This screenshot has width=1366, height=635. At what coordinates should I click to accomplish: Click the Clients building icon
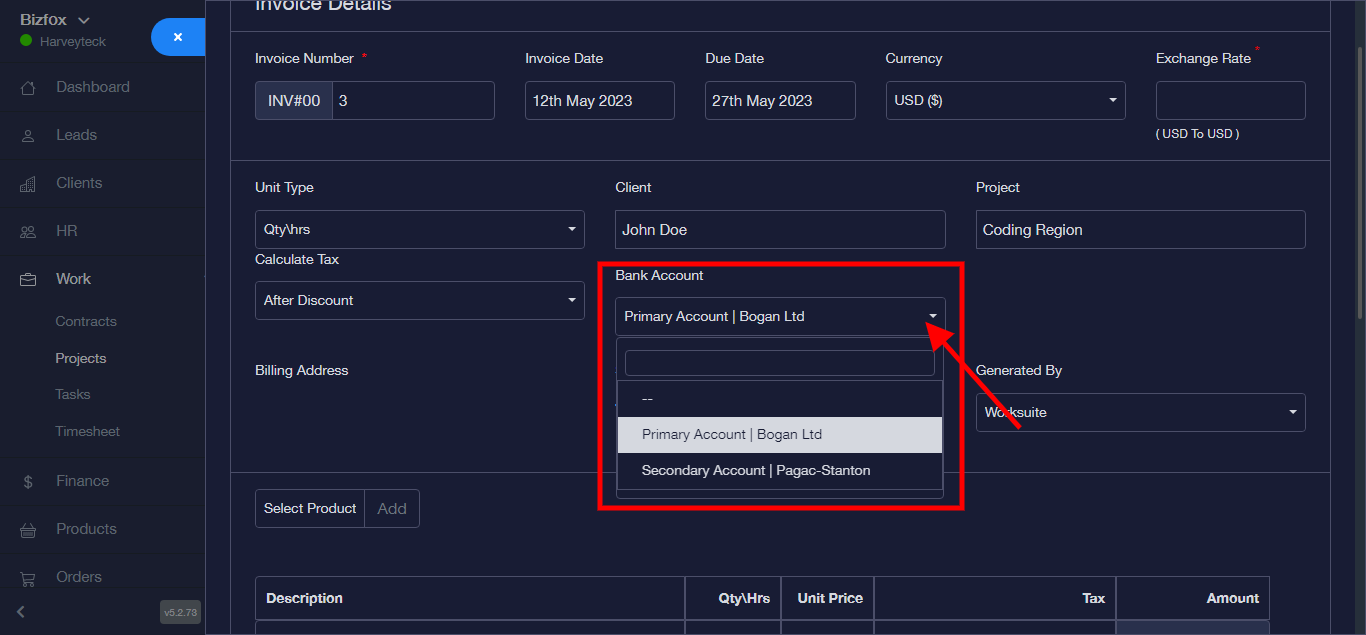(x=28, y=184)
